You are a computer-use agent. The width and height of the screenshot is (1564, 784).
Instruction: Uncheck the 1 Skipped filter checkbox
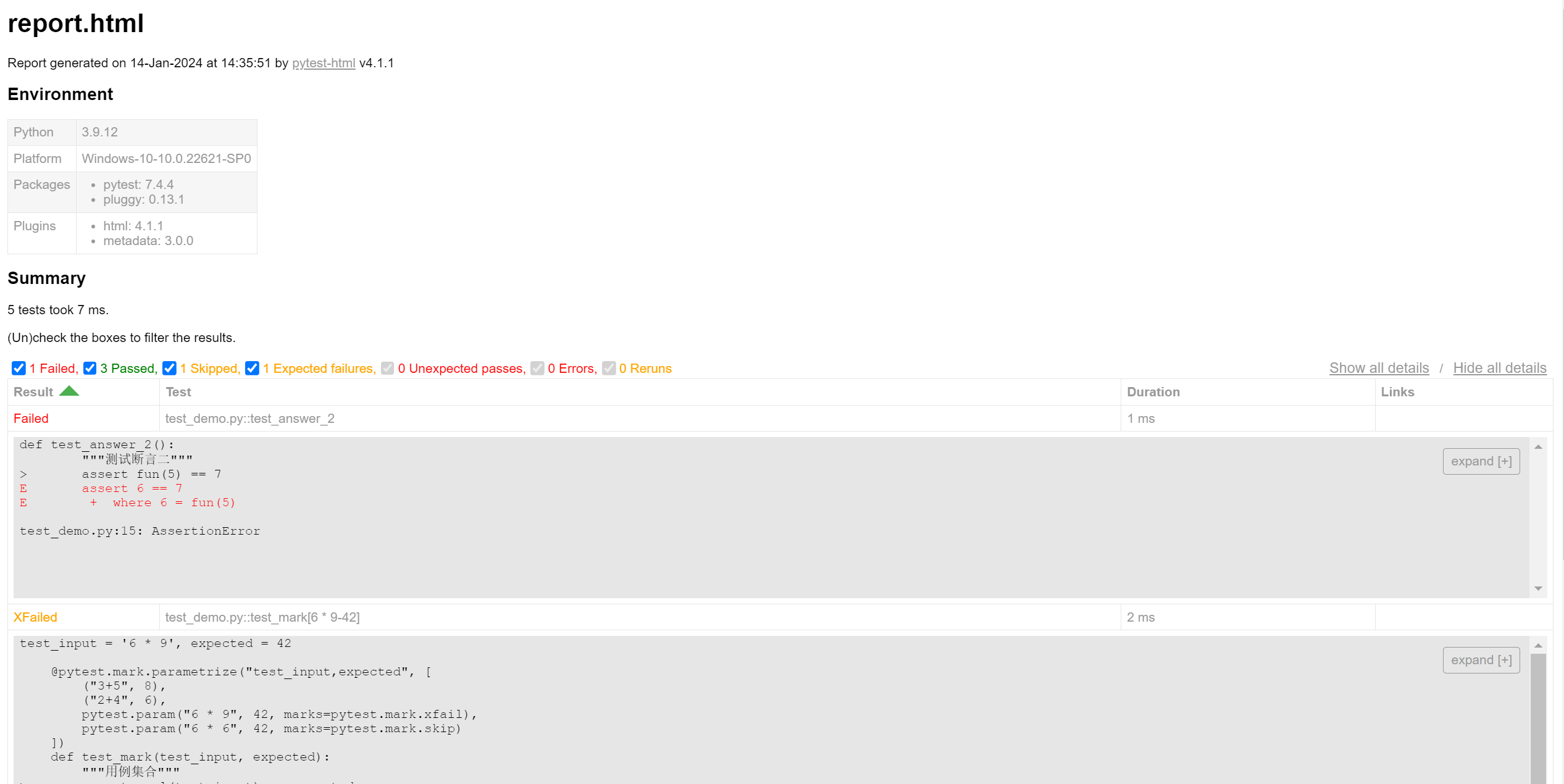[169, 369]
